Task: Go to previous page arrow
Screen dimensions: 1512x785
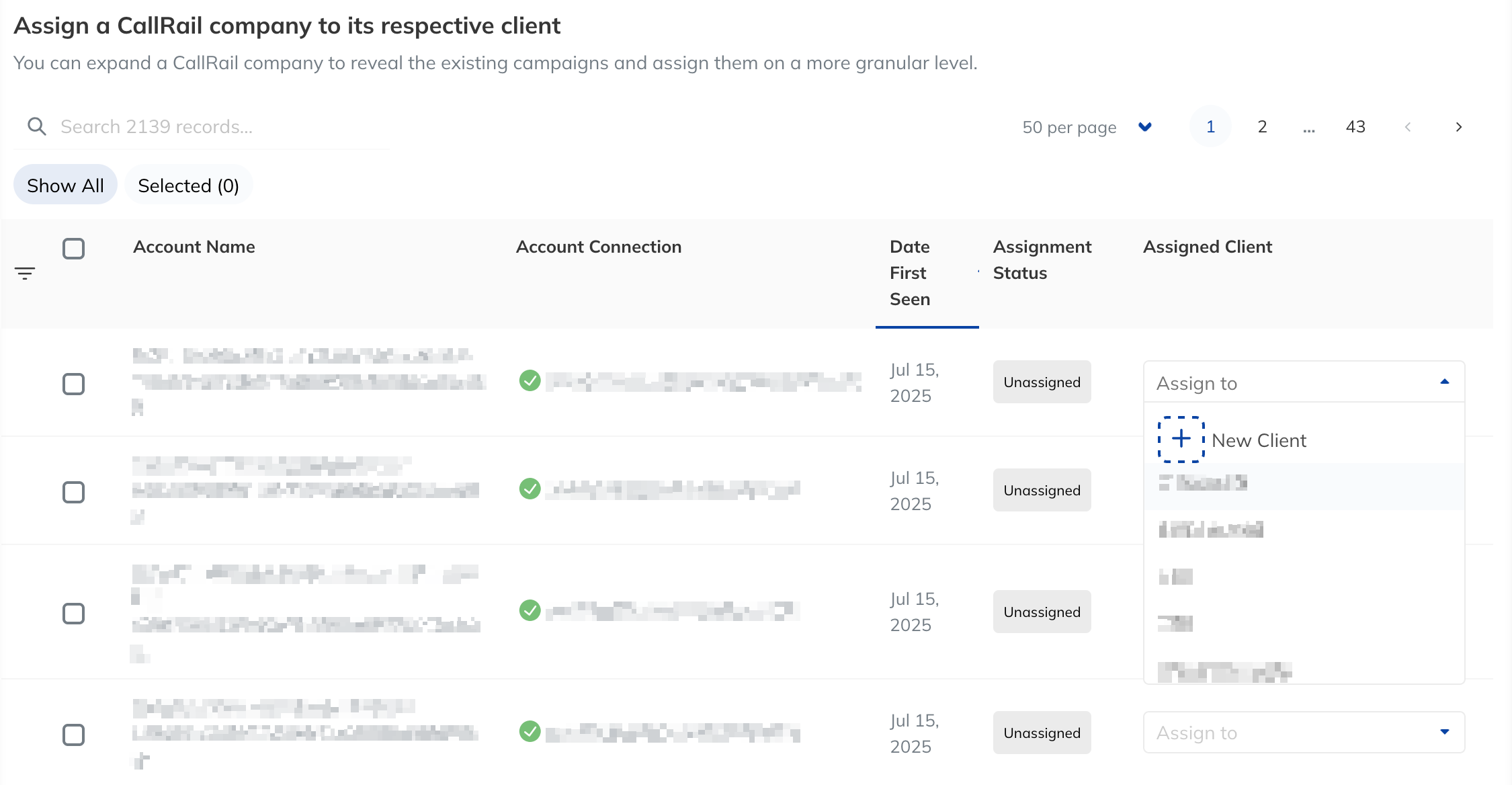Action: [x=1408, y=127]
